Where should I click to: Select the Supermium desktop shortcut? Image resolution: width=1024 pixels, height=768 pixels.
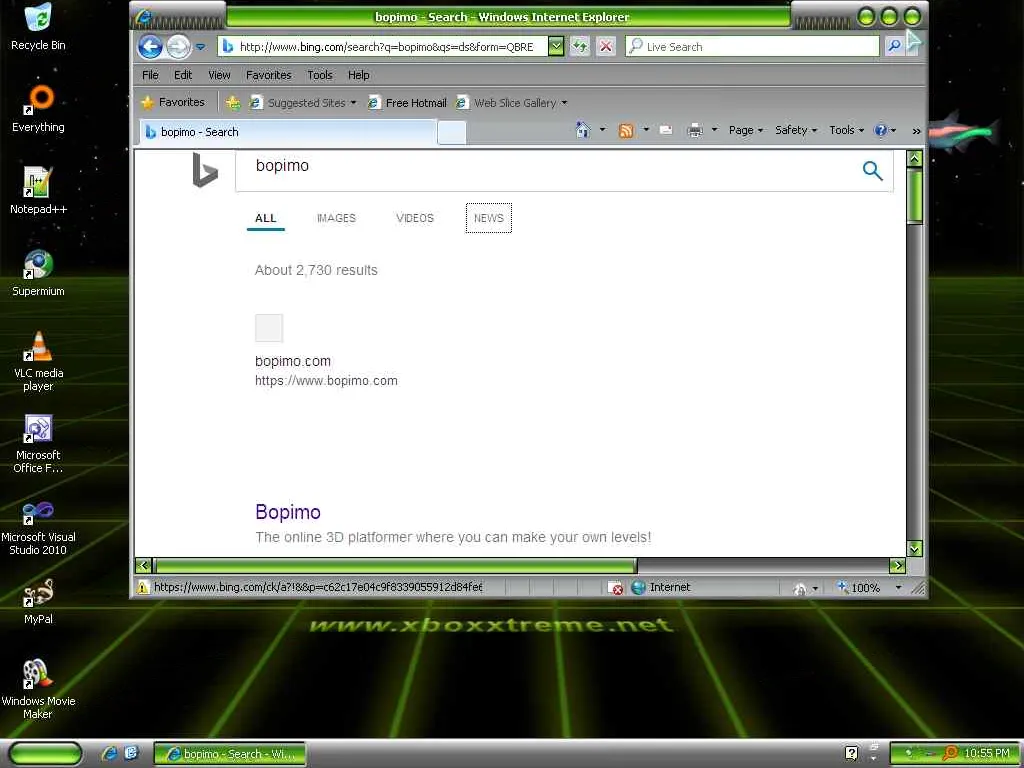click(x=38, y=273)
